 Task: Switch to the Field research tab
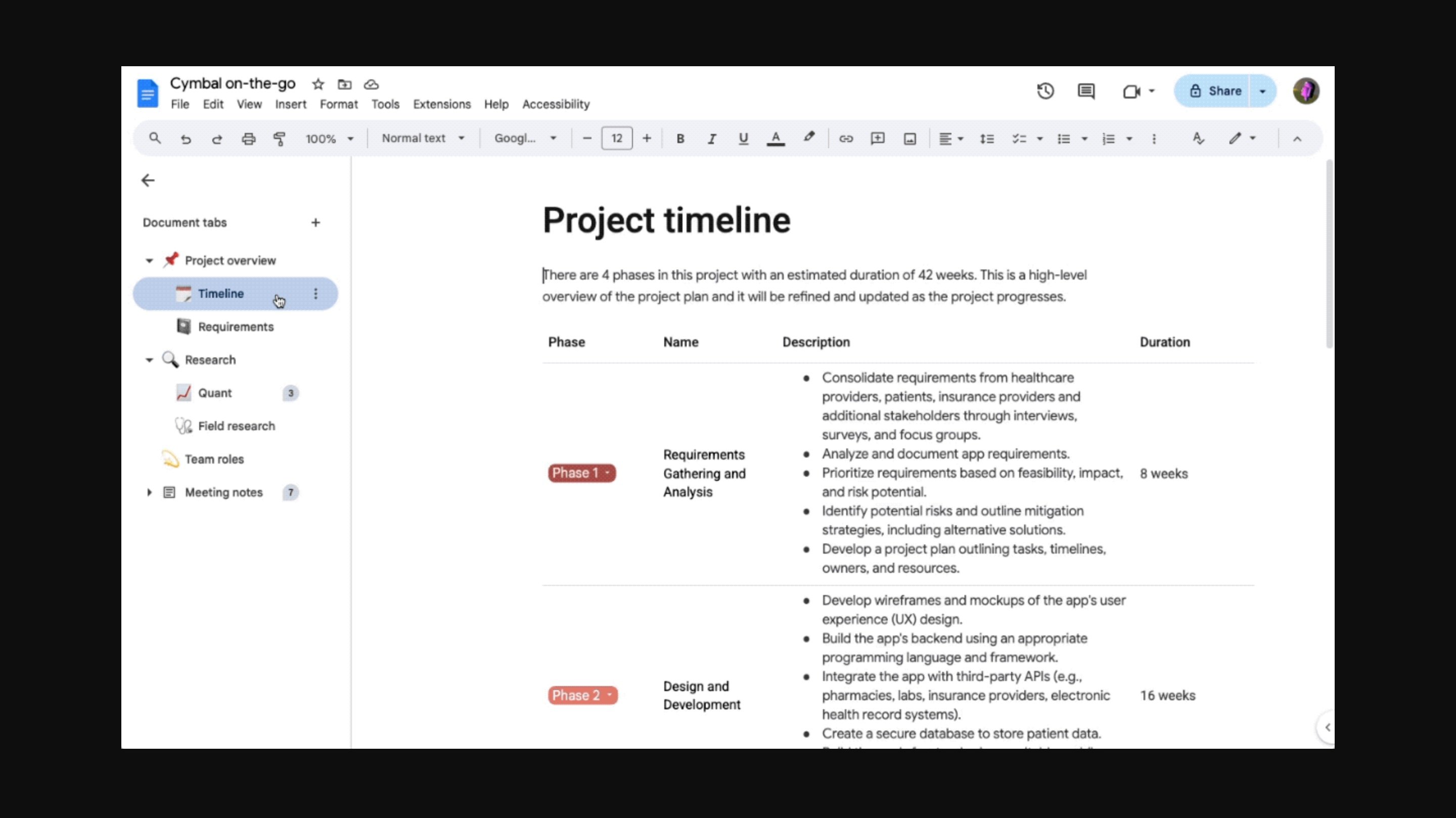tap(236, 426)
